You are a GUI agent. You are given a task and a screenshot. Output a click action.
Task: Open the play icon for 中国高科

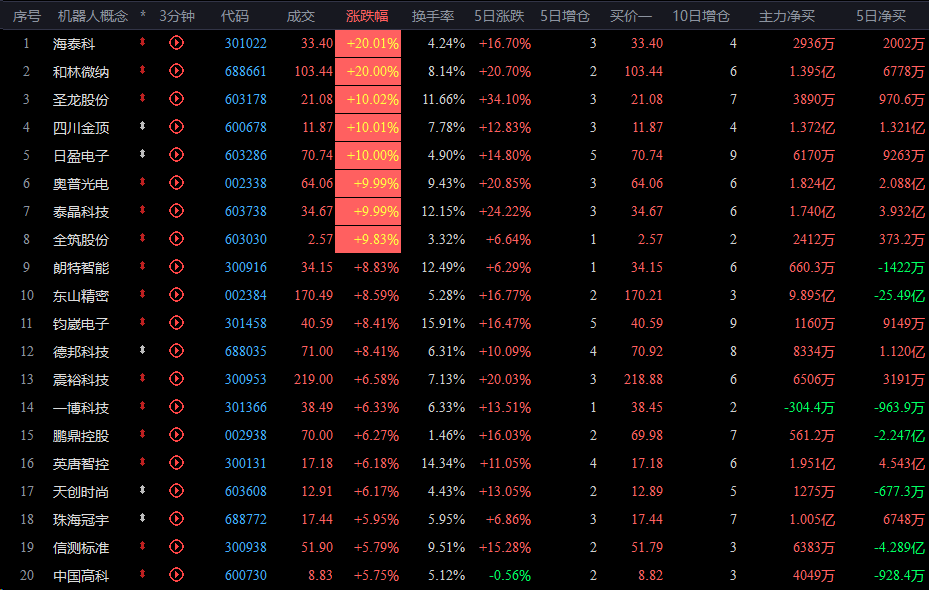click(177, 575)
